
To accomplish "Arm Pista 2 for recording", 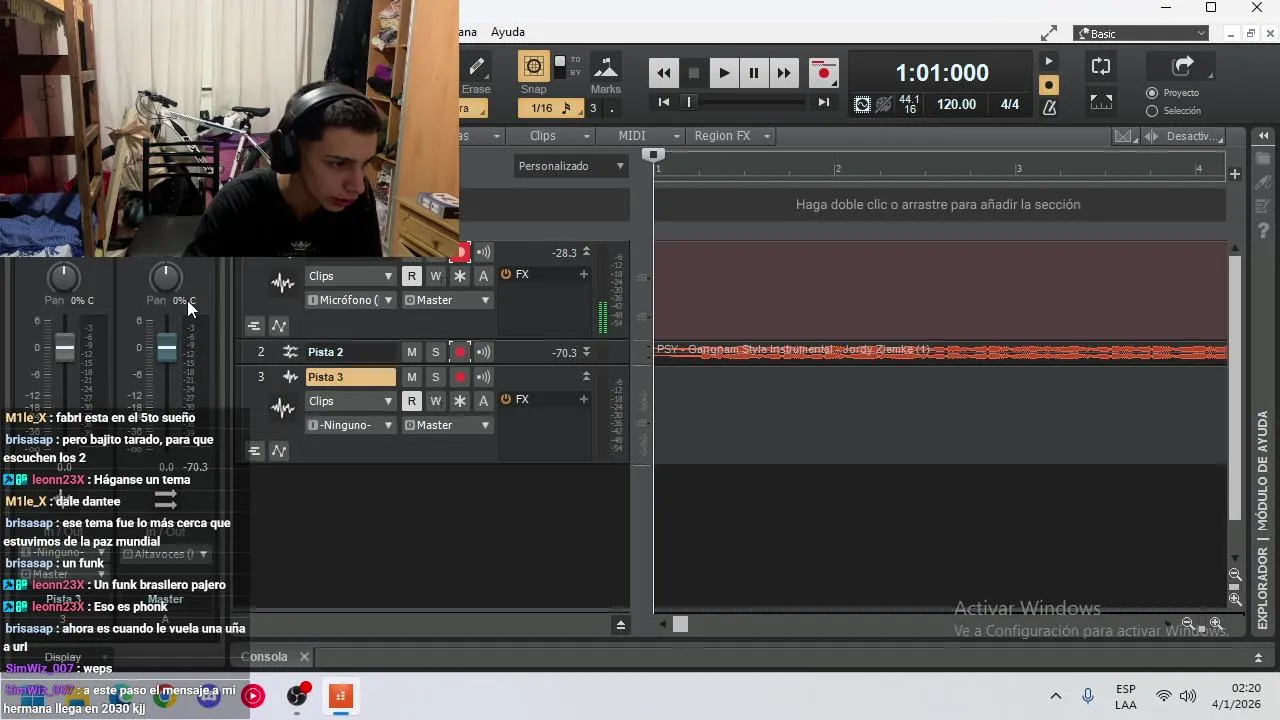I will tap(460, 352).
